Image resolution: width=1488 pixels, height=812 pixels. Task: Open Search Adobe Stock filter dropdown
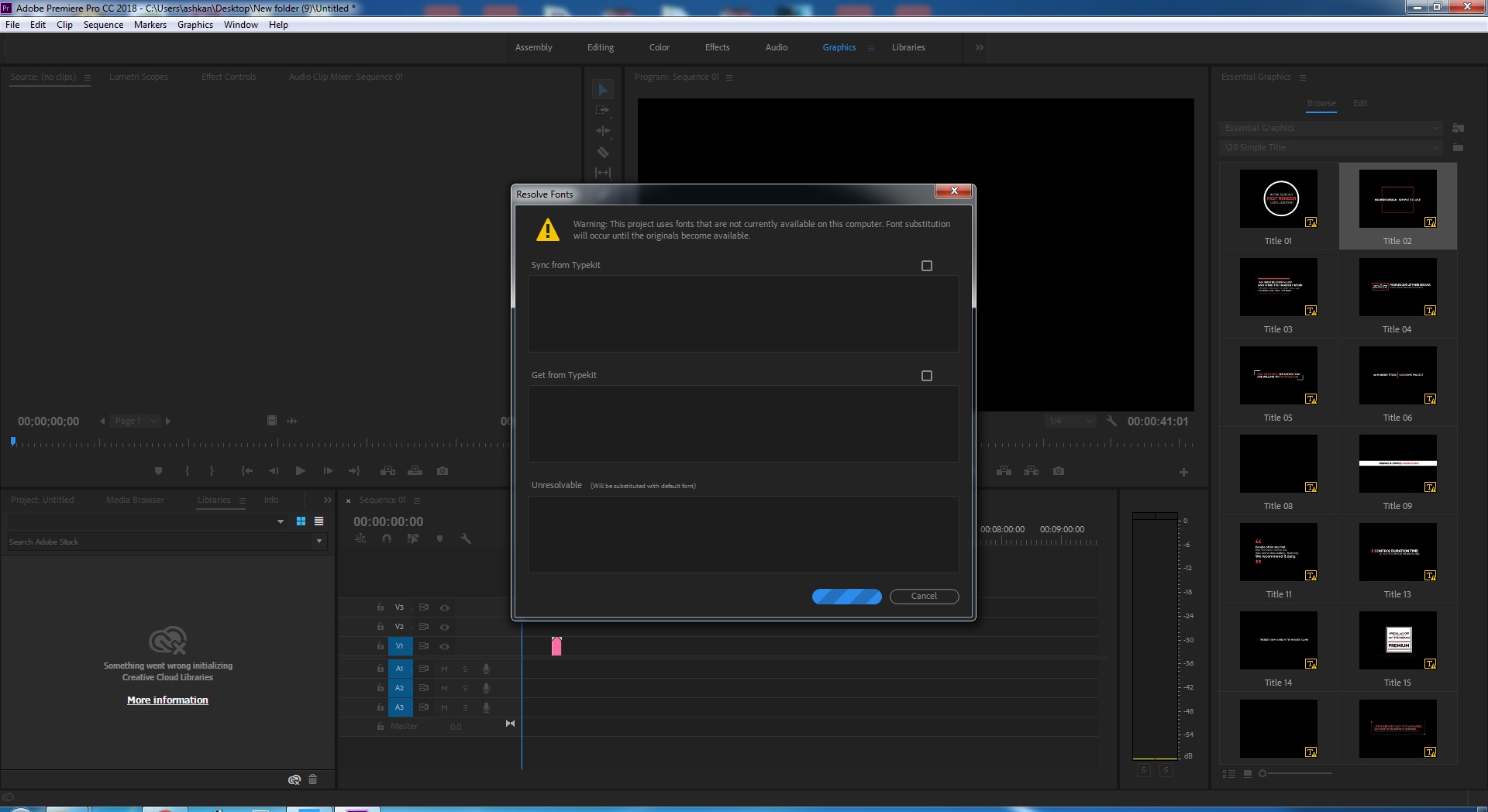[319, 542]
